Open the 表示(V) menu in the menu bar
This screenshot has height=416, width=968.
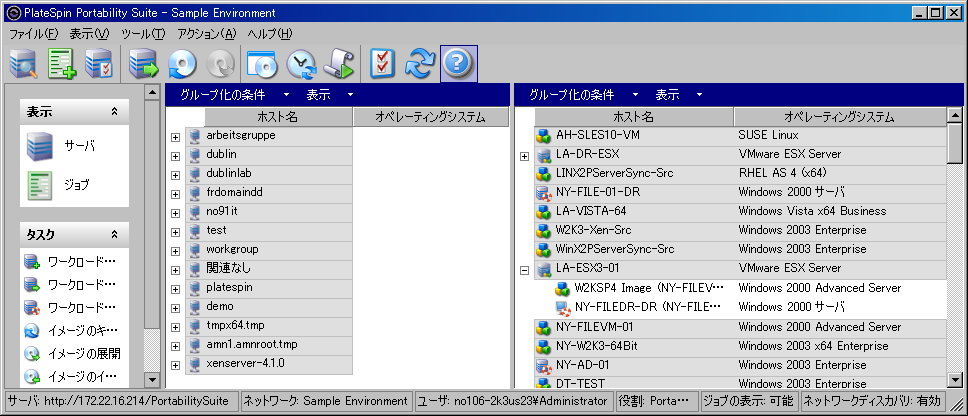click(x=90, y=34)
